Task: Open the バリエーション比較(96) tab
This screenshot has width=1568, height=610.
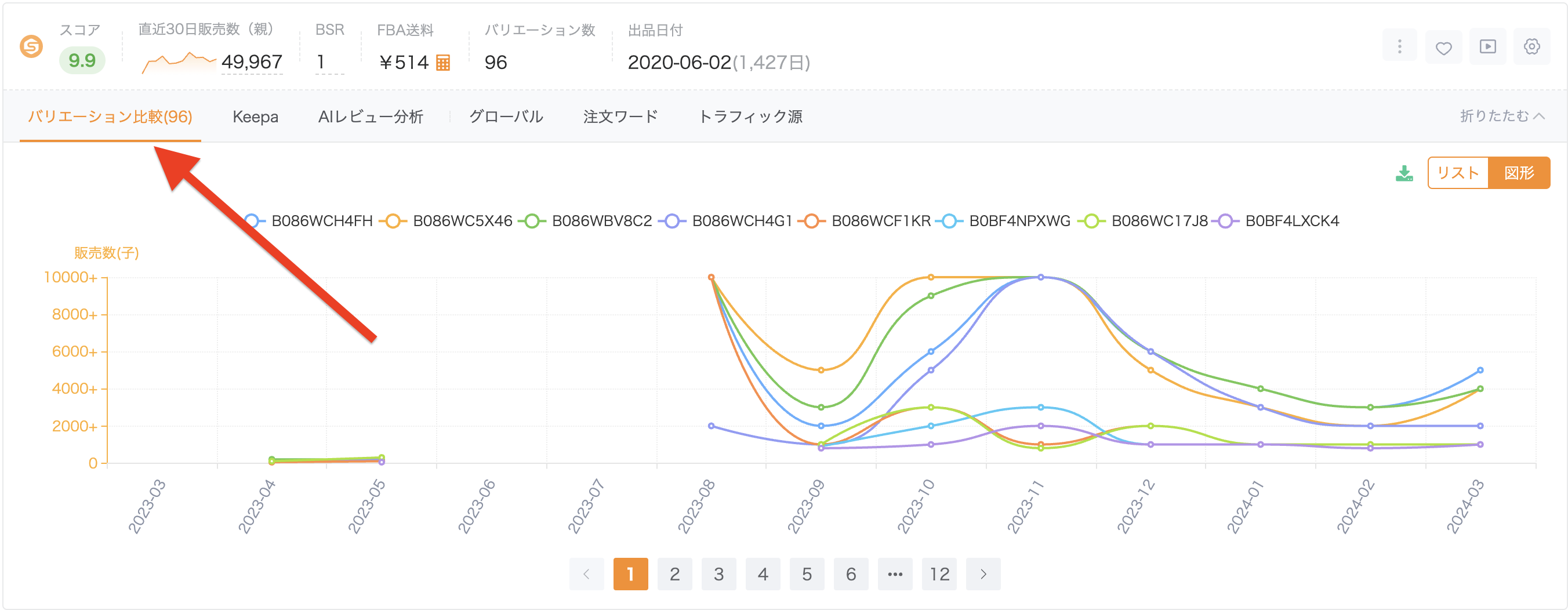Action: tap(110, 117)
